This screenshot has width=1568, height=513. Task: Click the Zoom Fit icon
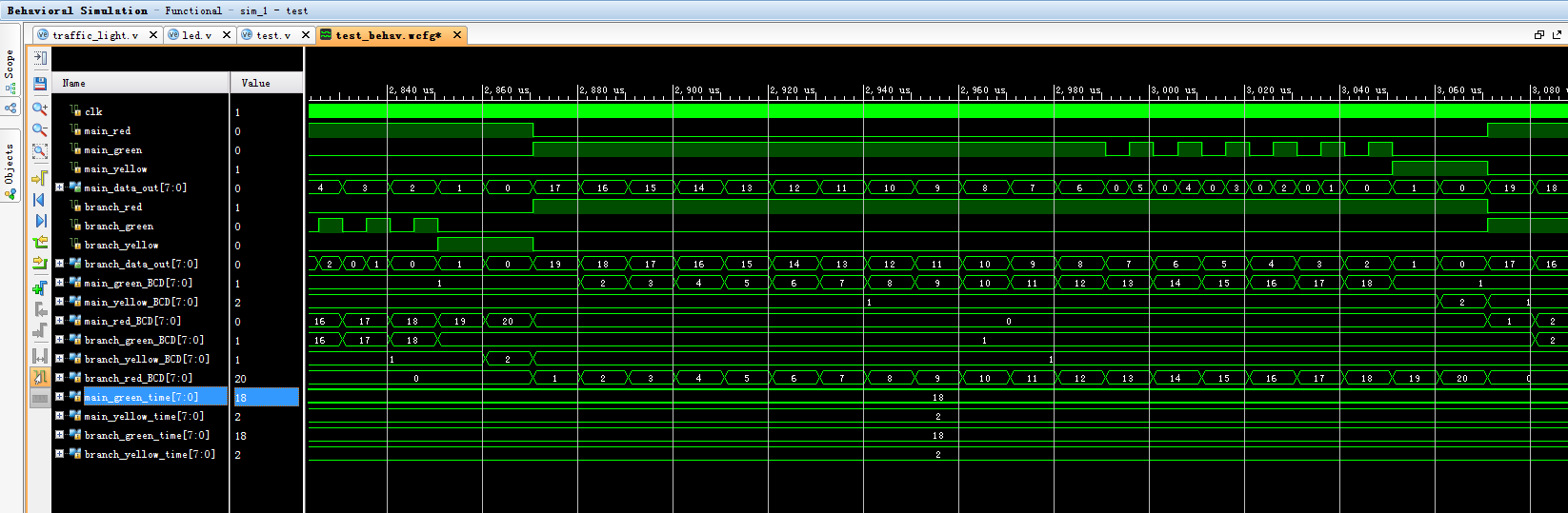click(40, 151)
